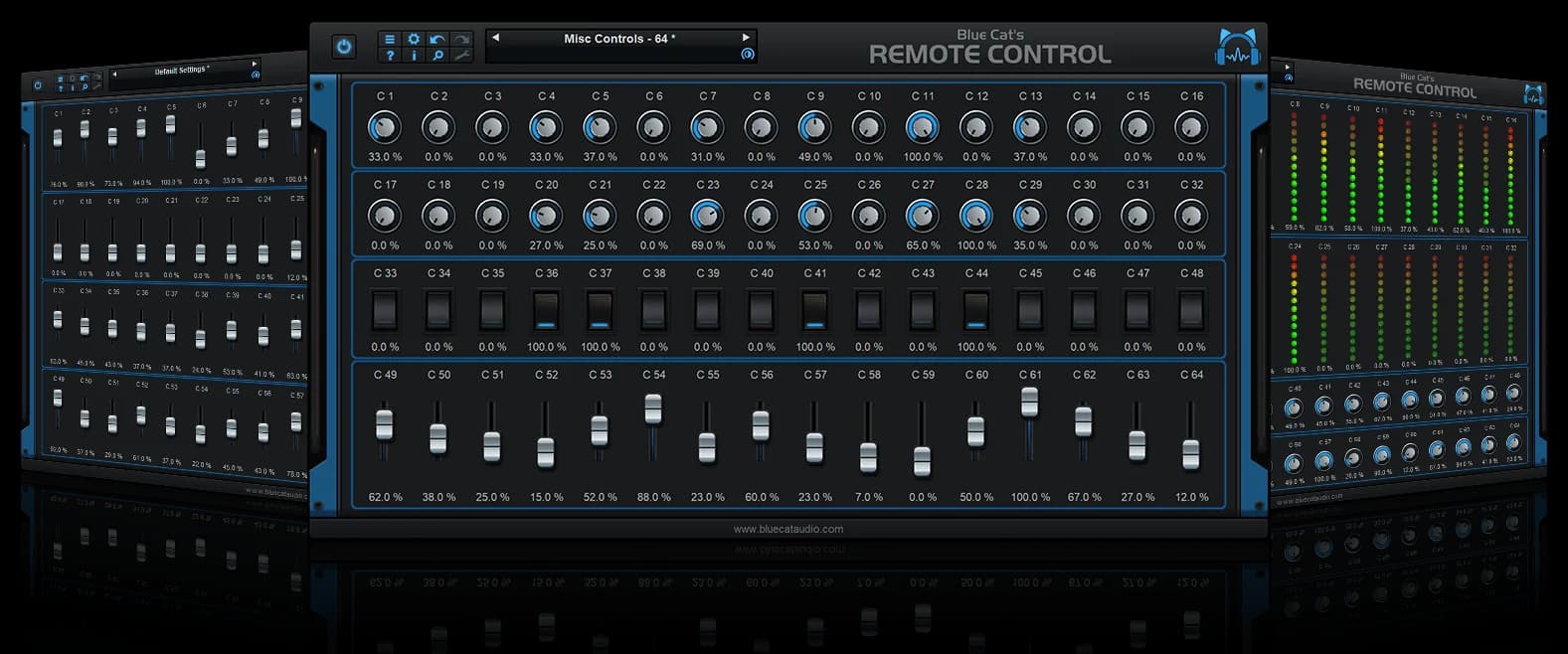Click knob C 25 at 53.0 %
This screenshot has width=1568, height=654.
[814, 216]
